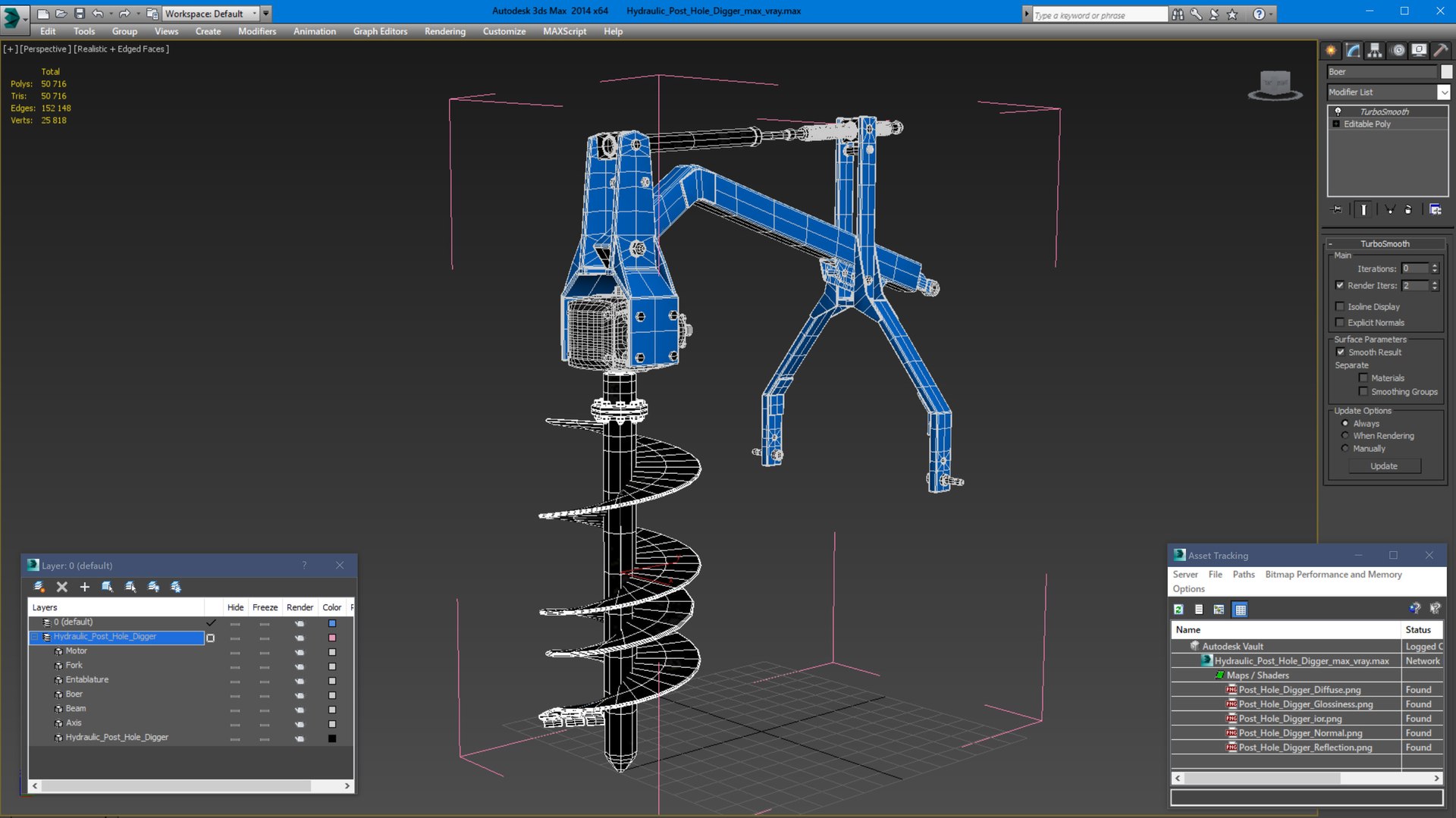The height and width of the screenshot is (818, 1456).
Task: Click the Communication Center satellite icon
Action: (1214, 14)
